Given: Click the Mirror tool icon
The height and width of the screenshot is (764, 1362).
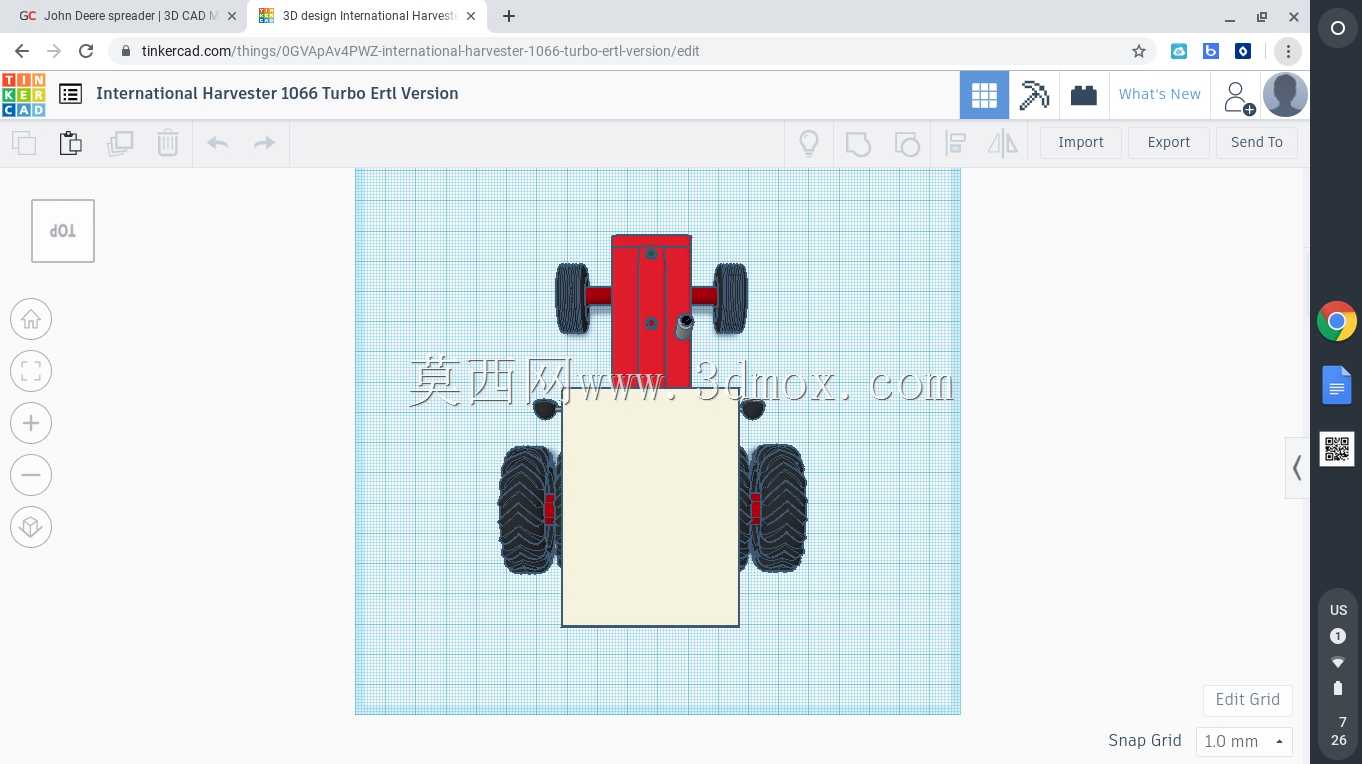Looking at the screenshot, I should tap(1003, 143).
